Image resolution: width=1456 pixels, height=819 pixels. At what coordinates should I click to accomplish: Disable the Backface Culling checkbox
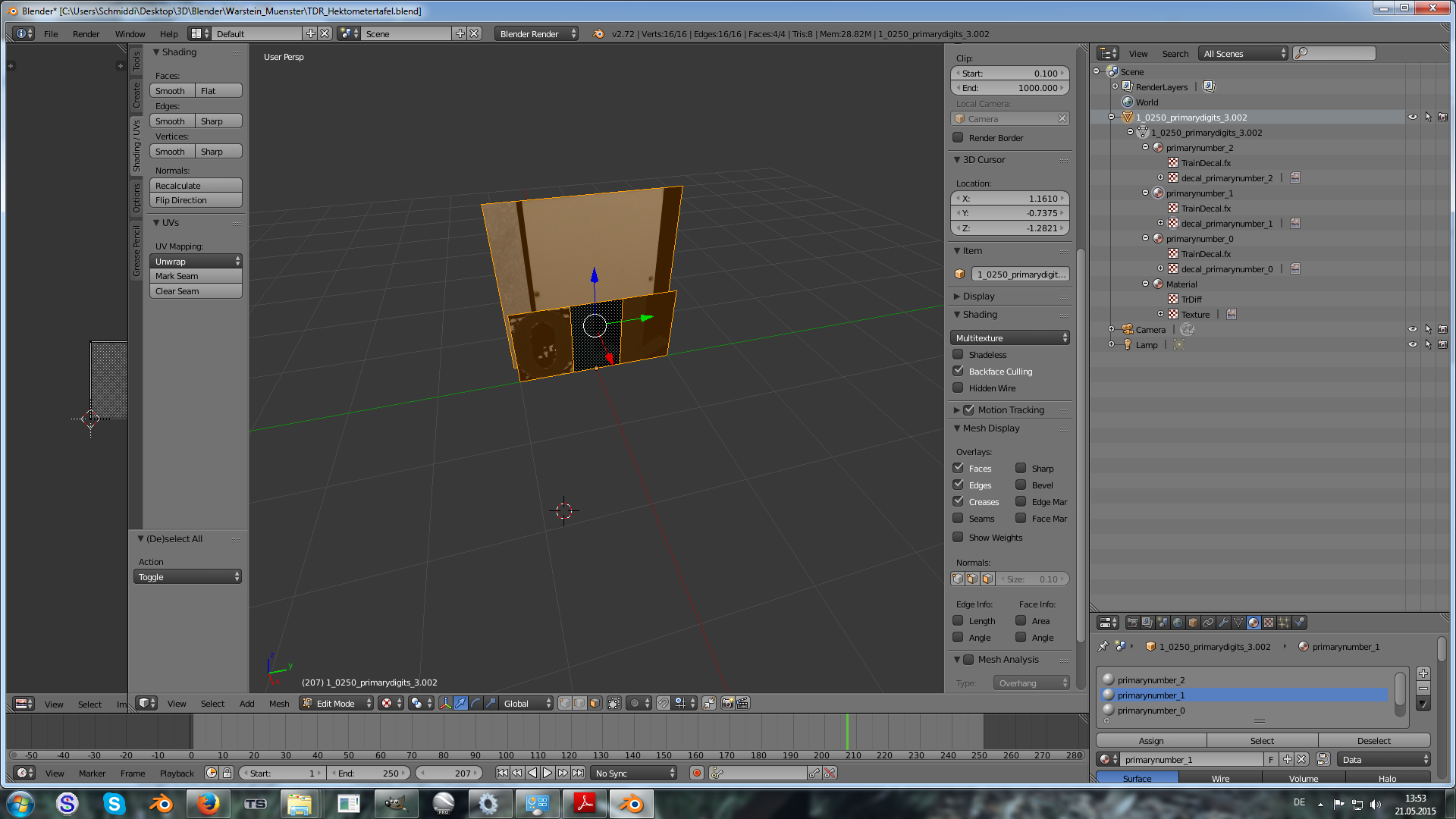[x=959, y=372]
